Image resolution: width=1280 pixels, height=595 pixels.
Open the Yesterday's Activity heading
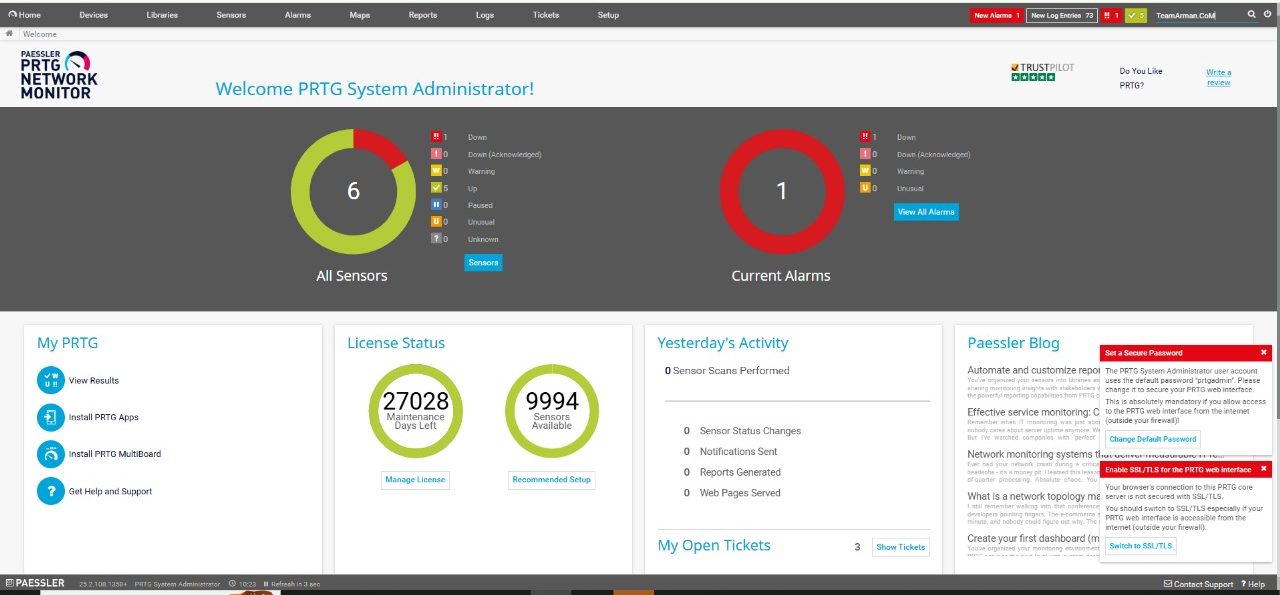(723, 343)
